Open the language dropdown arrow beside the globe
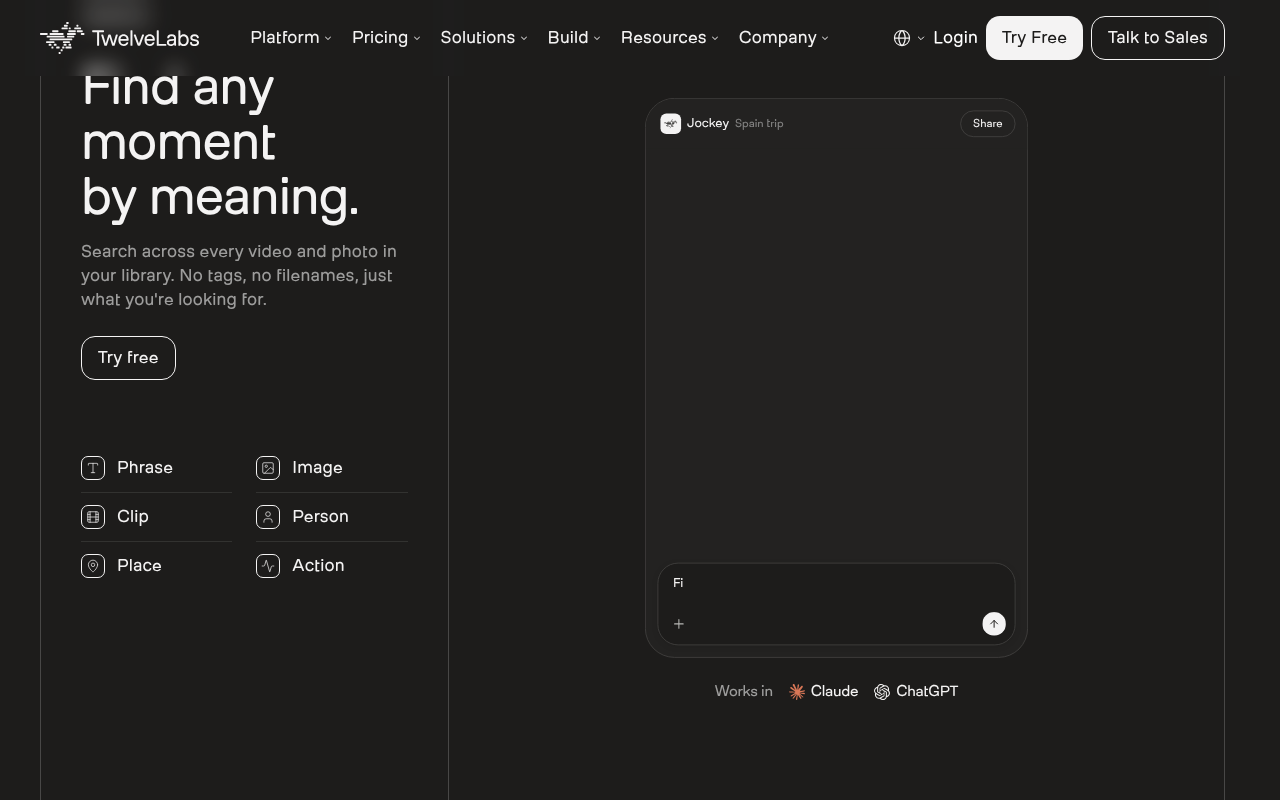This screenshot has width=1280, height=800. pyautogui.click(x=921, y=38)
